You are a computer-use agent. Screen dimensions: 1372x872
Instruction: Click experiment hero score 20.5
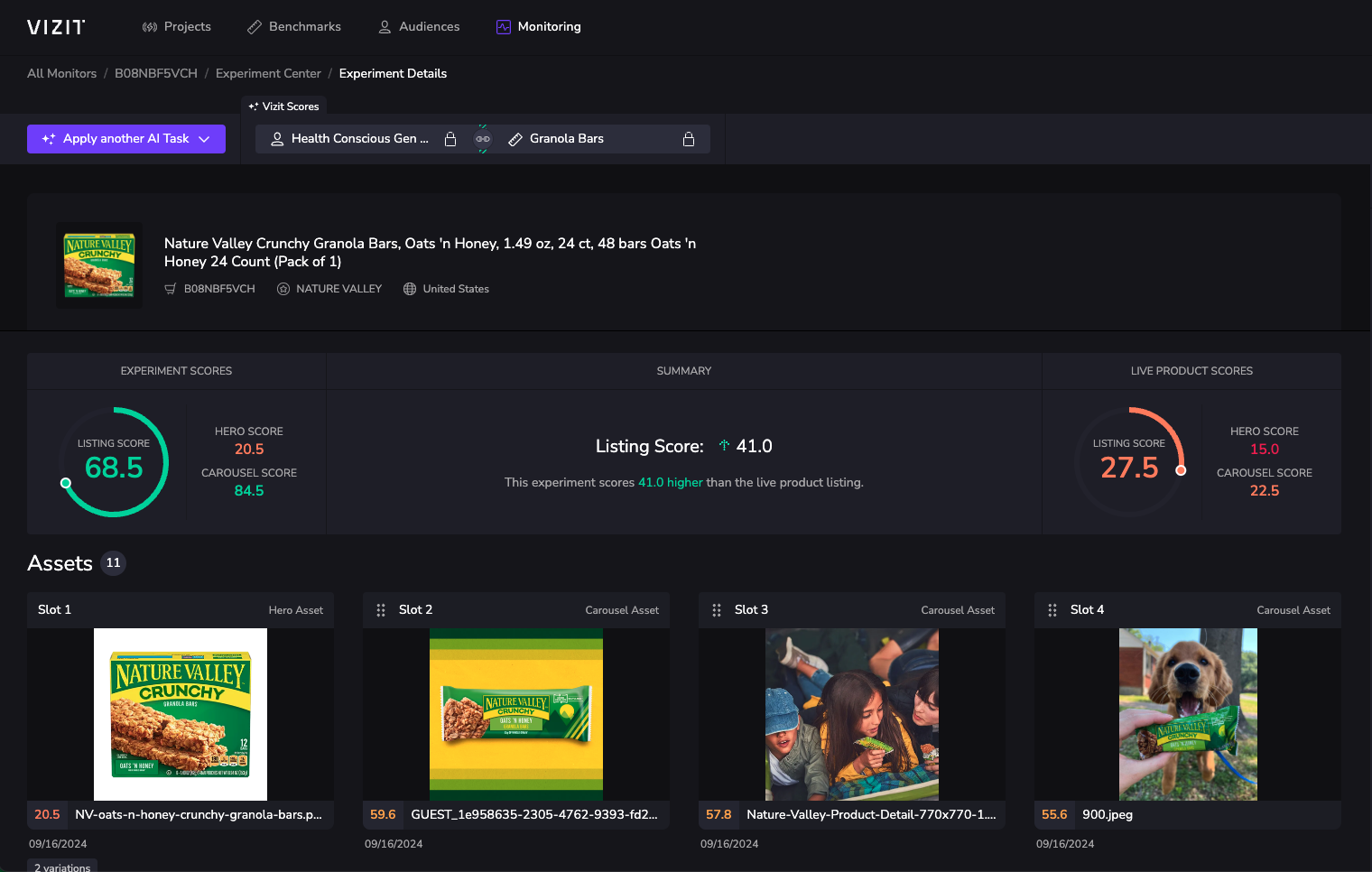249,450
